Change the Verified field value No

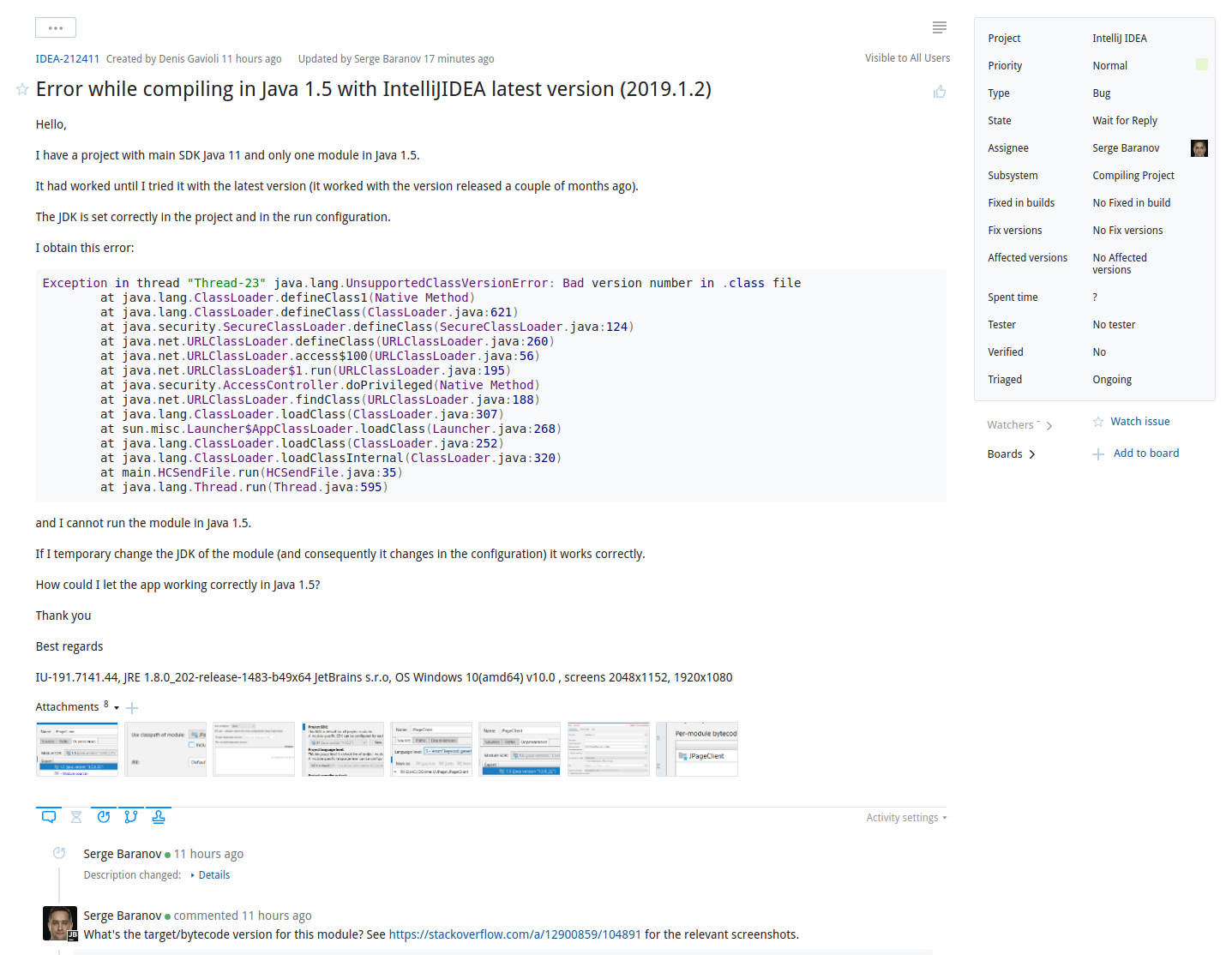pos(1099,352)
